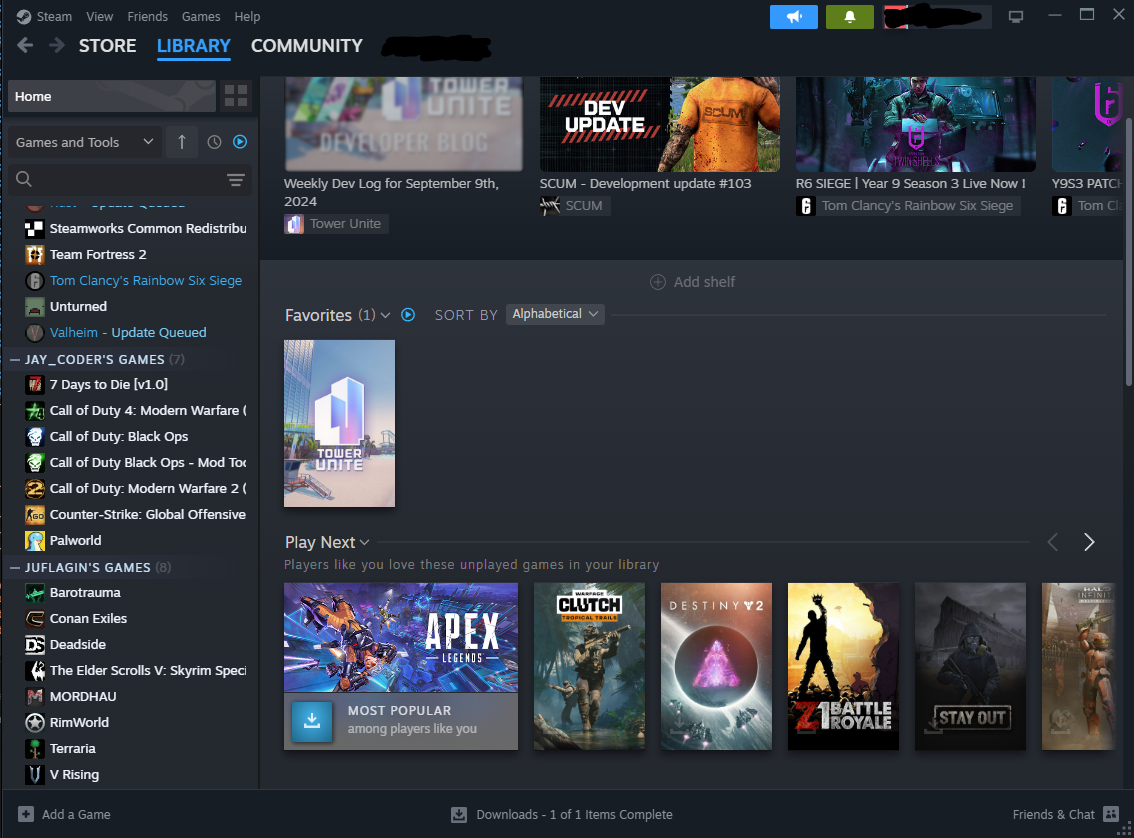Open the Alphabetical sort dropdown
The width and height of the screenshot is (1134, 838).
pyautogui.click(x=555, y=314)
